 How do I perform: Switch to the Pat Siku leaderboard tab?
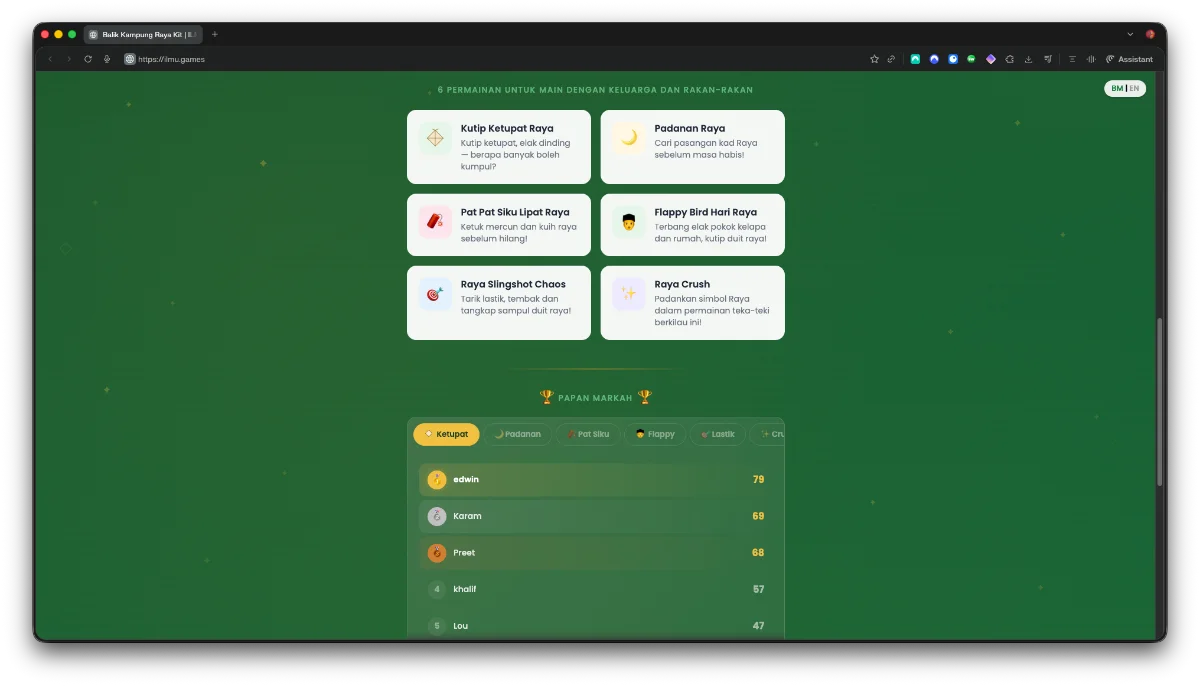tap(587, 434)
